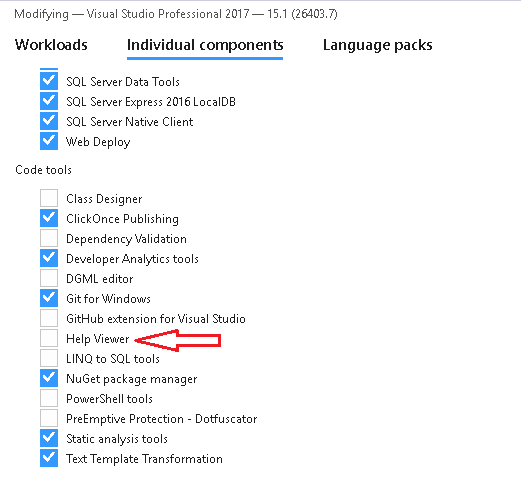
Task: Select GitHub extension for Visual Studio
Action: click(49, 318)
